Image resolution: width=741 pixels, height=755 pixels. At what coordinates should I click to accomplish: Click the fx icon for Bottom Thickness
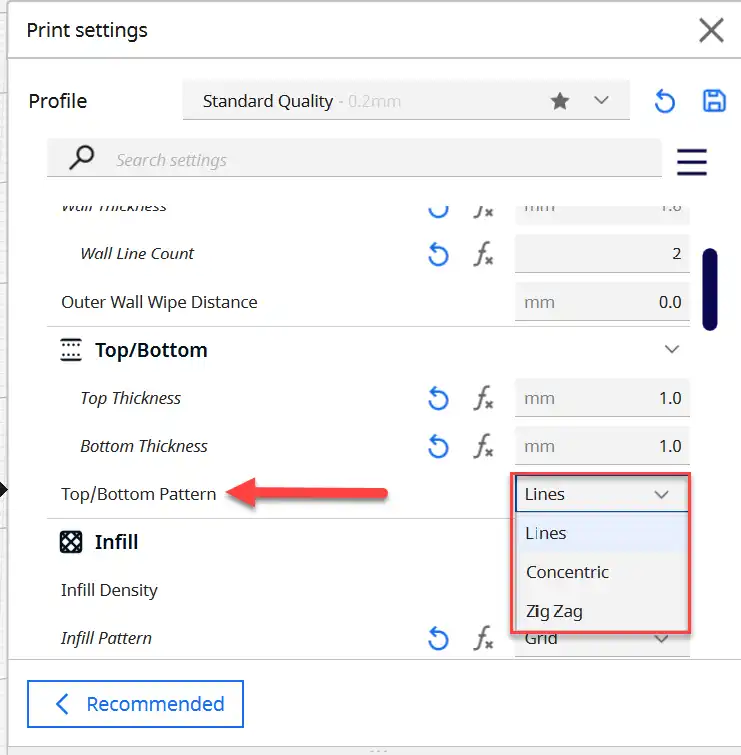click(483, 446)
